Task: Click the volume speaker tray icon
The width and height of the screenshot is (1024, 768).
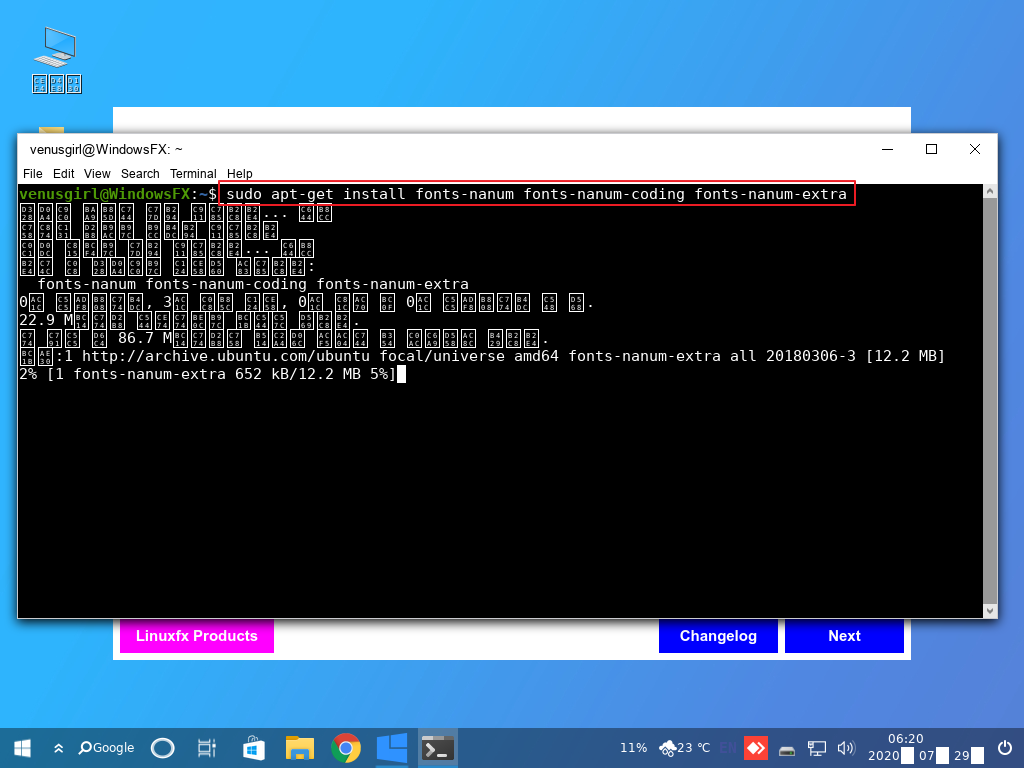Action: 846,748
